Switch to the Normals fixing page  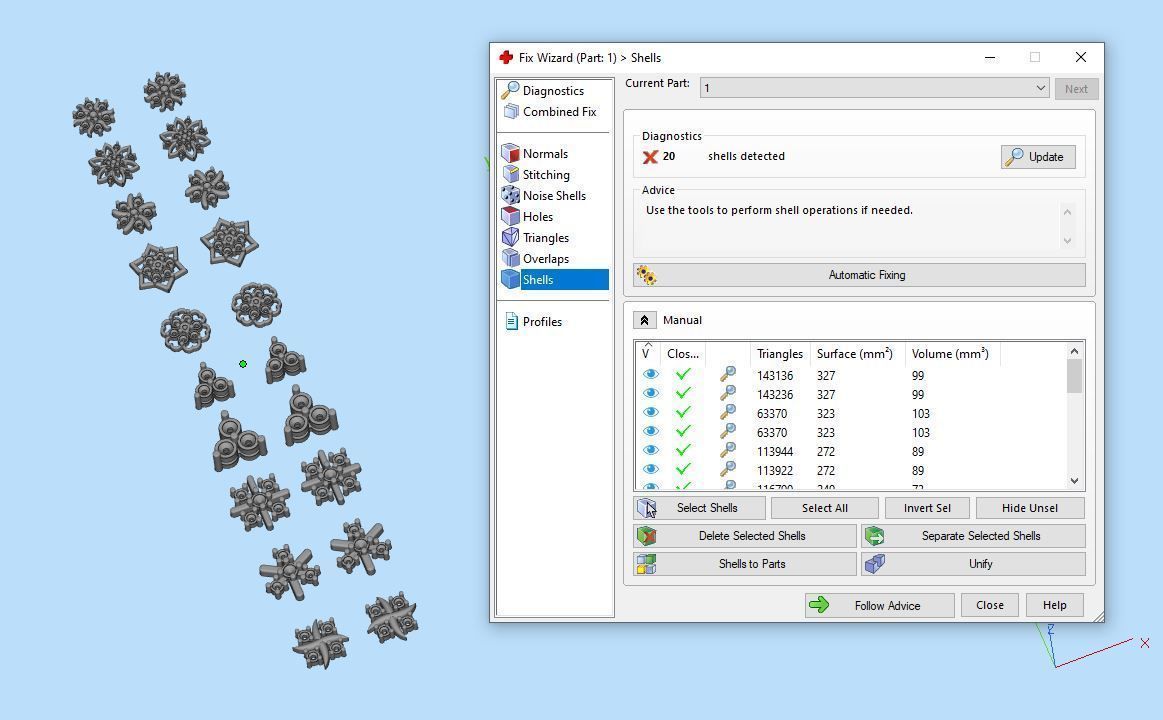point(535,153)
